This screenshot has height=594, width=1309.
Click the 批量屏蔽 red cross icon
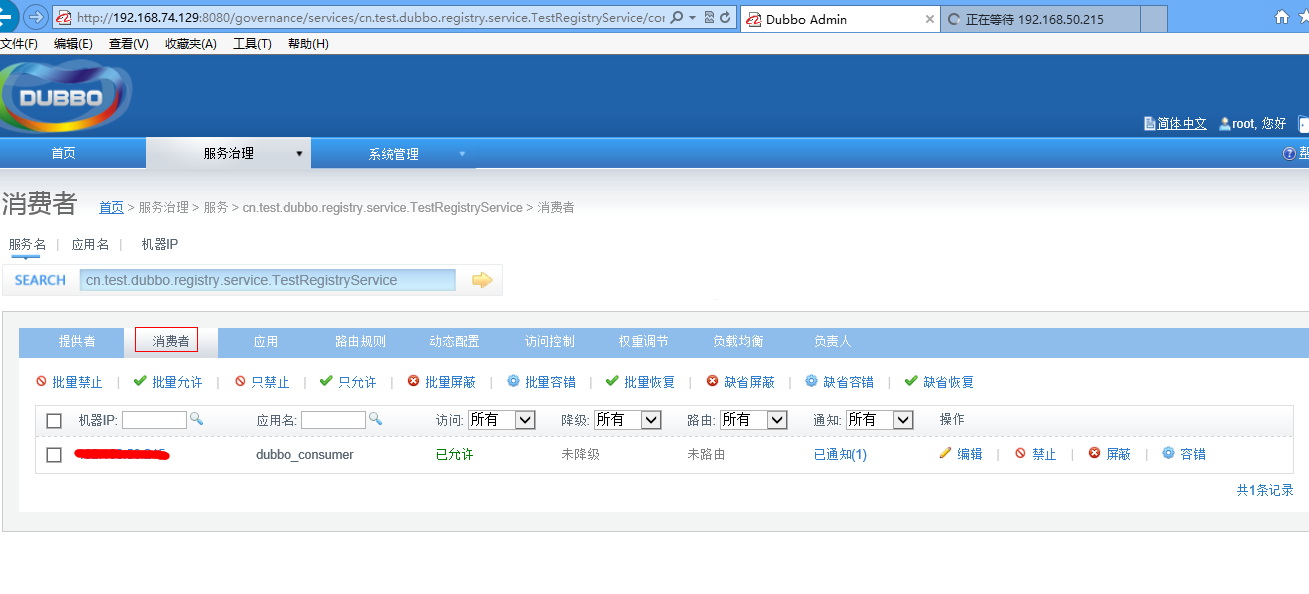click(x=414, y=381)
